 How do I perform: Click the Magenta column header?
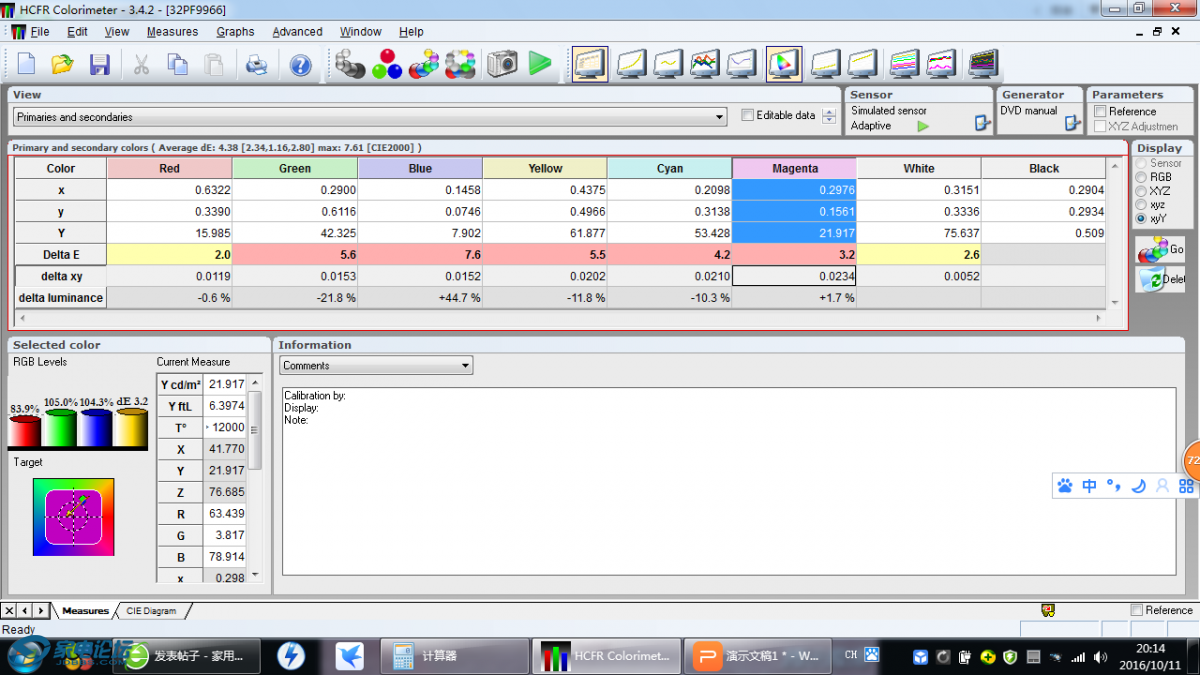click(794, 168)
